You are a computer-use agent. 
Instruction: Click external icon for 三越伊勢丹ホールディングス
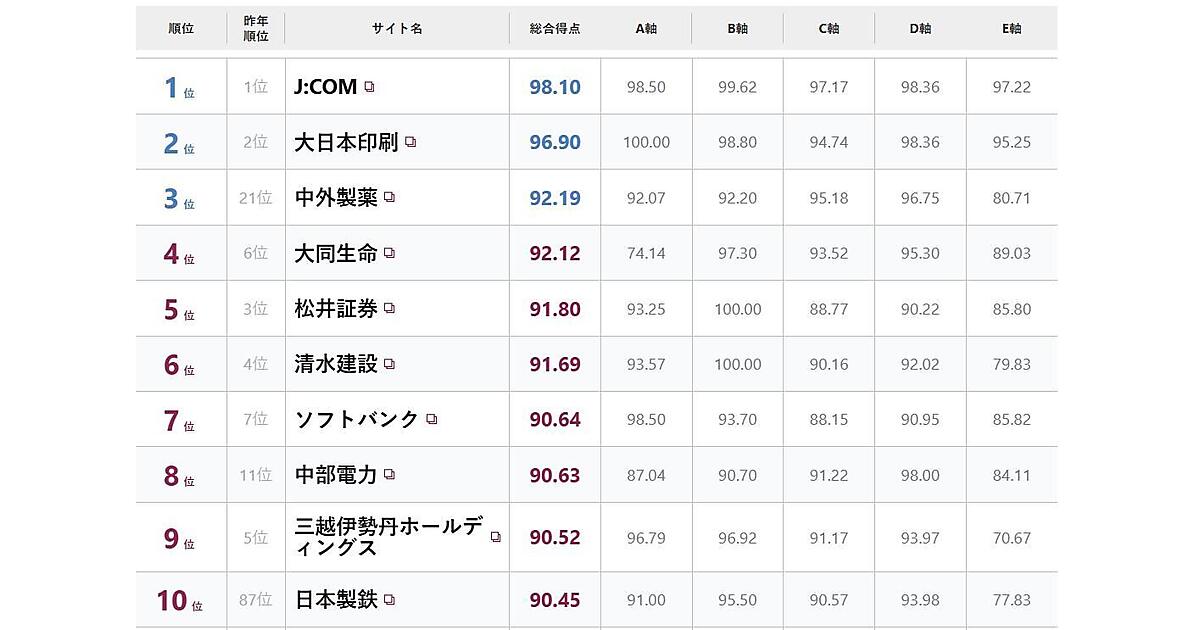[496, 537]
